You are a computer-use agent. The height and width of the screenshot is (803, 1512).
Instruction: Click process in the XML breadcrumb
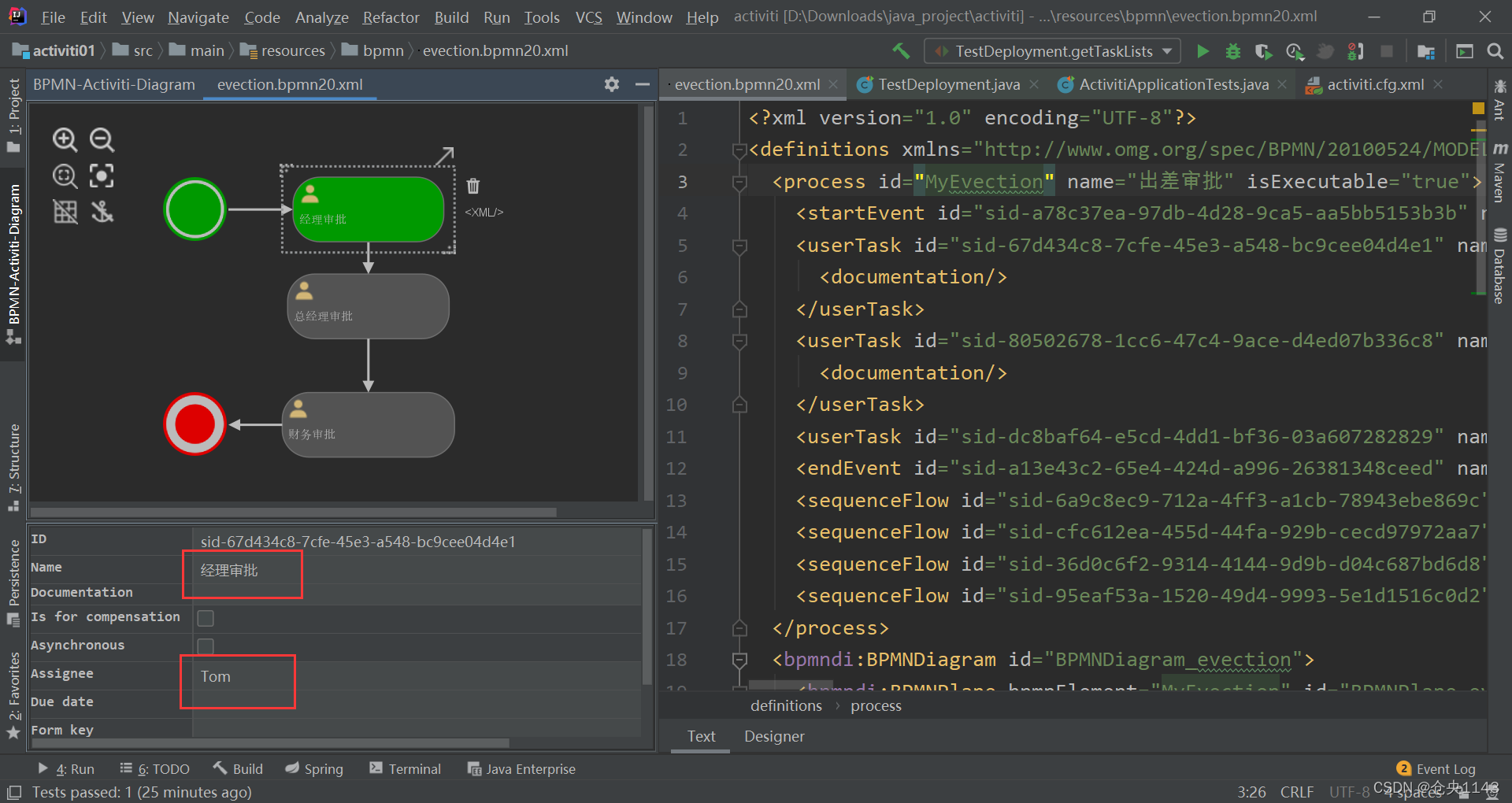[x=876, y=705]
